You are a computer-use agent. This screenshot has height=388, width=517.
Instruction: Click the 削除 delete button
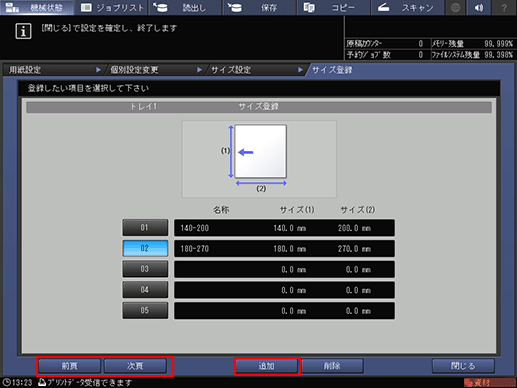[x=332, y=366]
